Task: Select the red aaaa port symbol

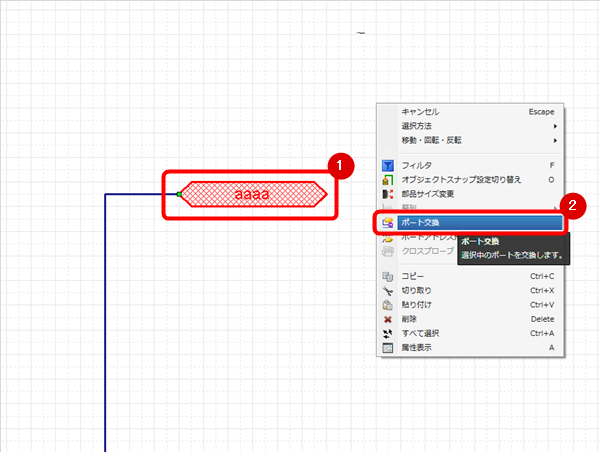Action: tap(253, 194)
